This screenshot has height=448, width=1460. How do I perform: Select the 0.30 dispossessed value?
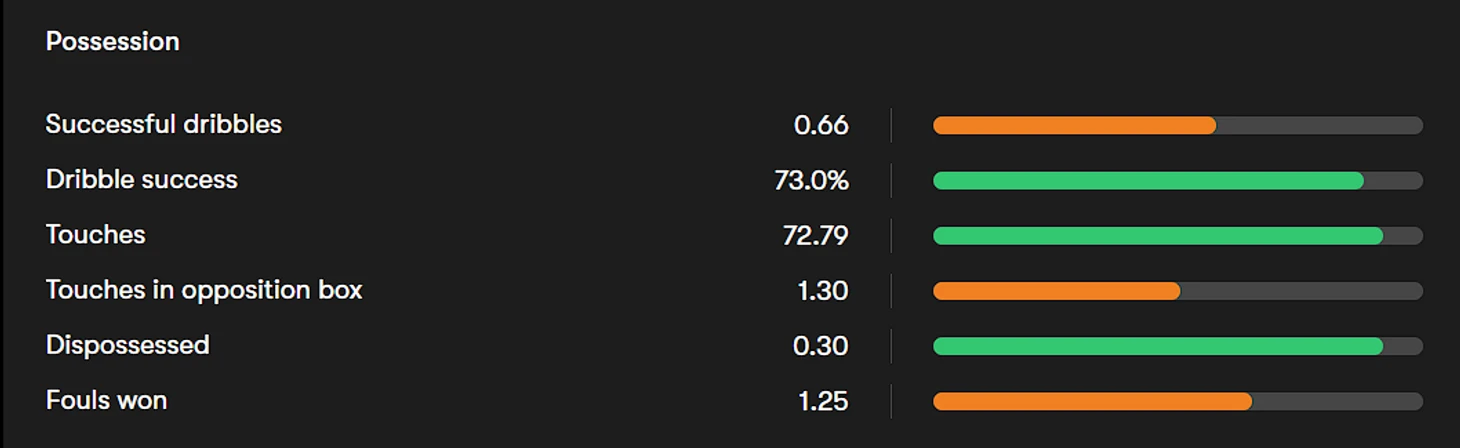pyautogui.click(x=821, y=346)
